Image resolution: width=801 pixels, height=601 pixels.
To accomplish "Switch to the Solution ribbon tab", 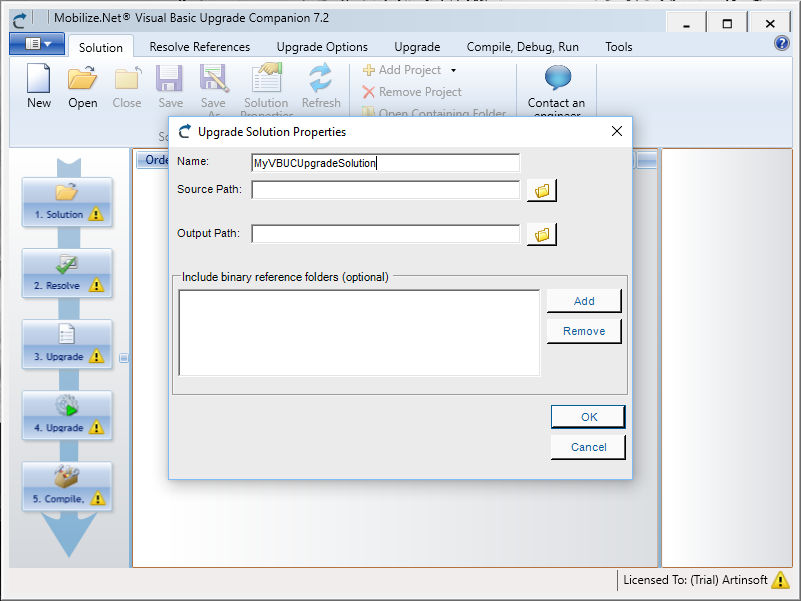I will (x=101, y=48).
